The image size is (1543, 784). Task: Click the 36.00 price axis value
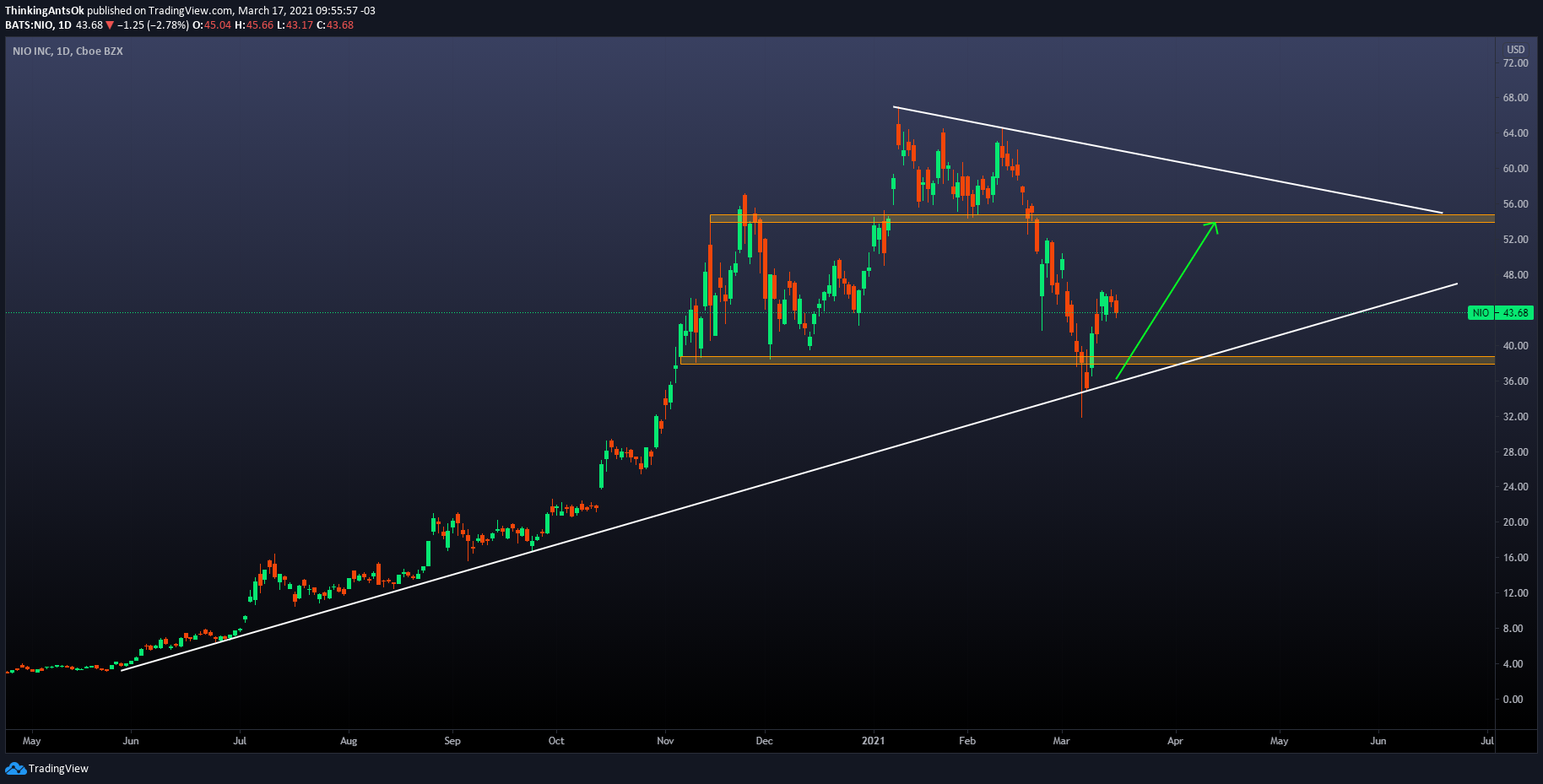tap(1515, 381)
